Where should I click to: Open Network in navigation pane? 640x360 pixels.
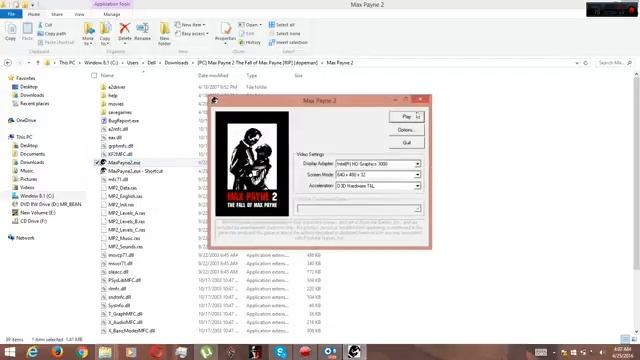(25, 238)
